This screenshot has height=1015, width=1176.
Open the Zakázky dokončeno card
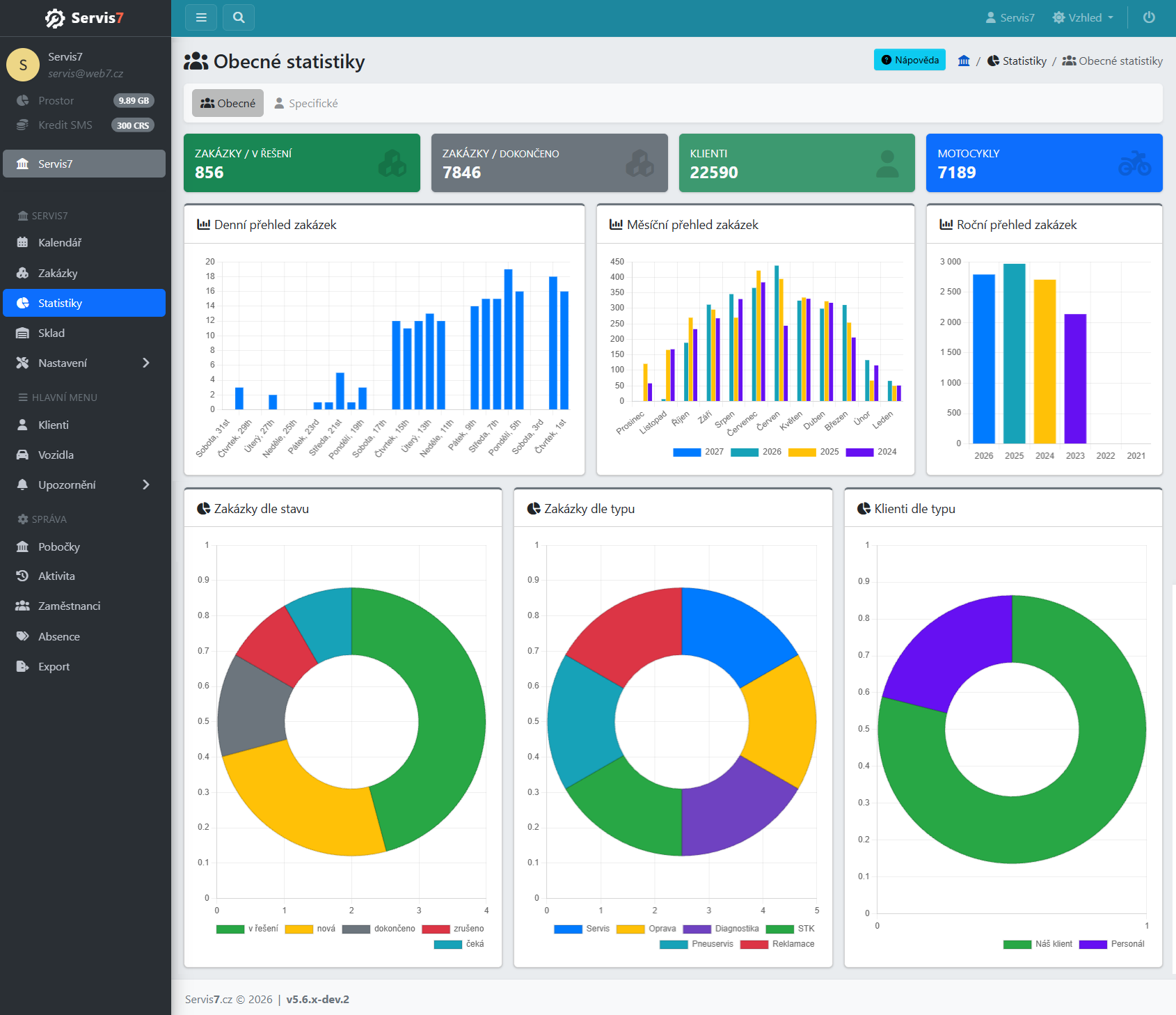550,163
